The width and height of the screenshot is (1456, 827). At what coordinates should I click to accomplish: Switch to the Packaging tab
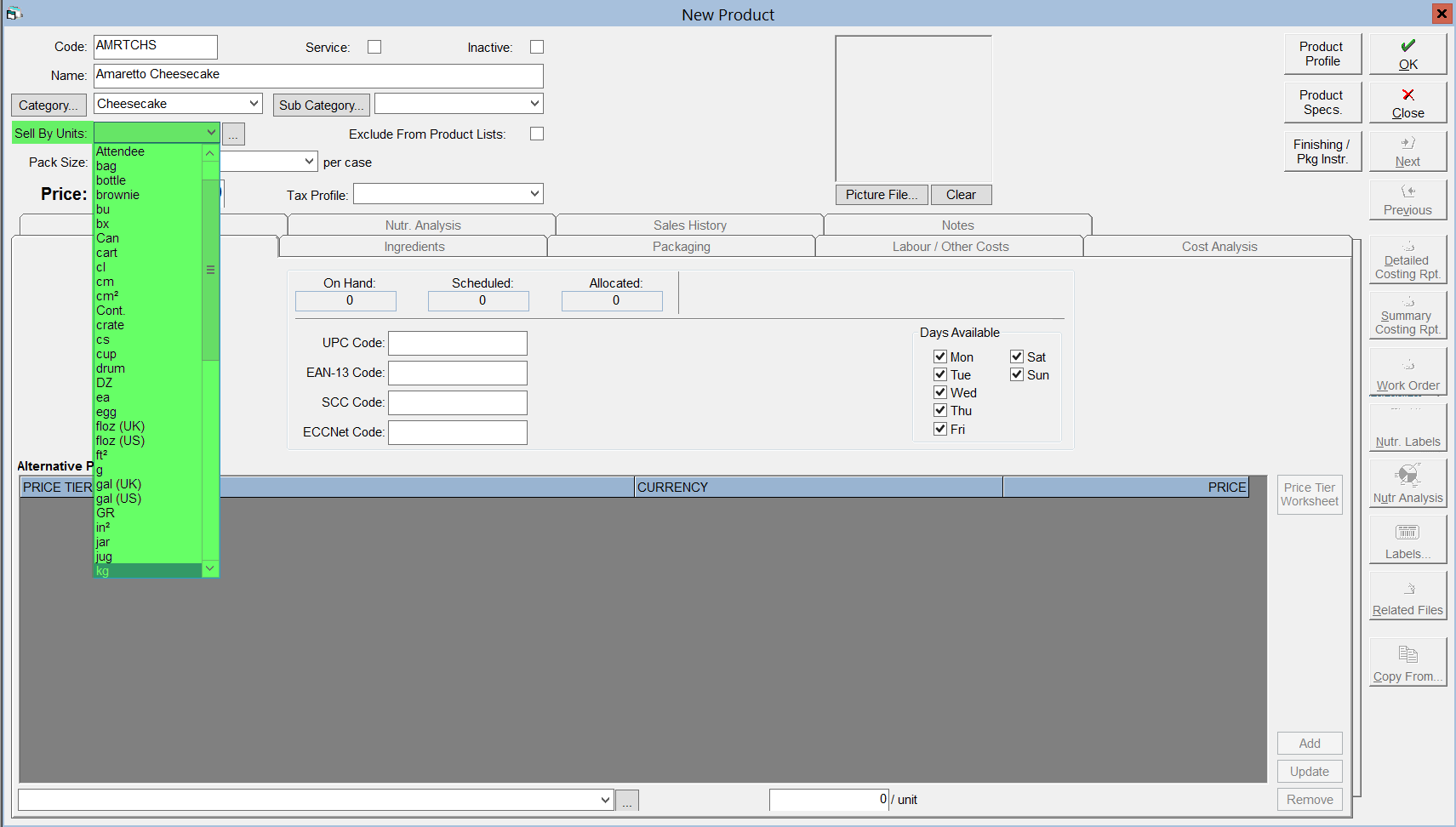(682, 247)
